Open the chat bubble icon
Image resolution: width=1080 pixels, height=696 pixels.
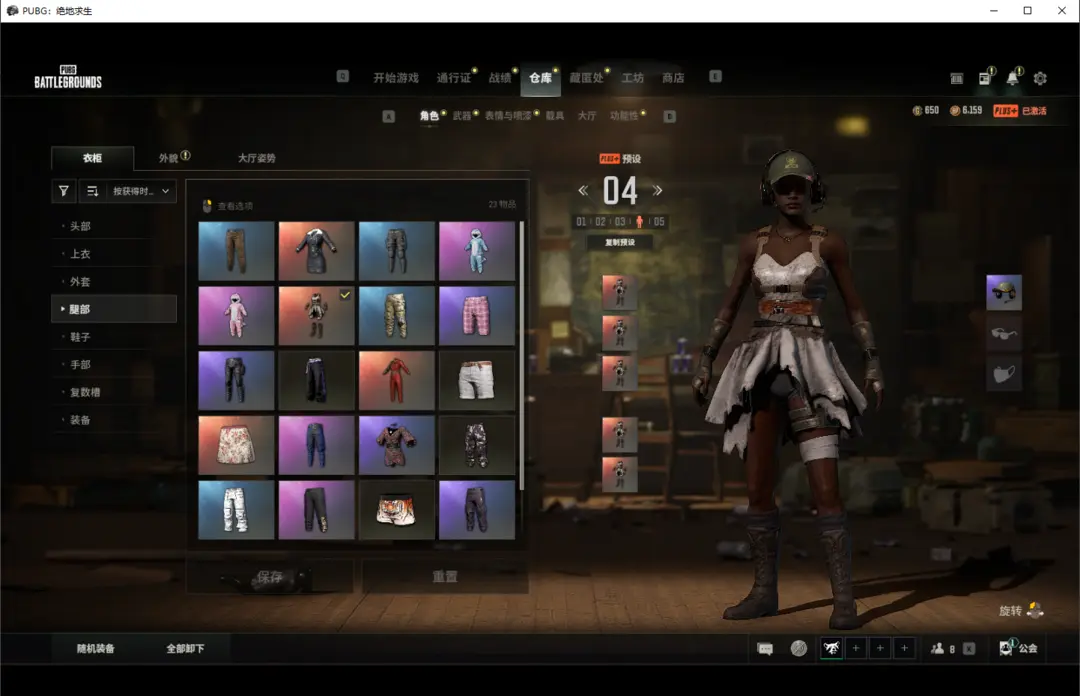(x=765, y=648)
